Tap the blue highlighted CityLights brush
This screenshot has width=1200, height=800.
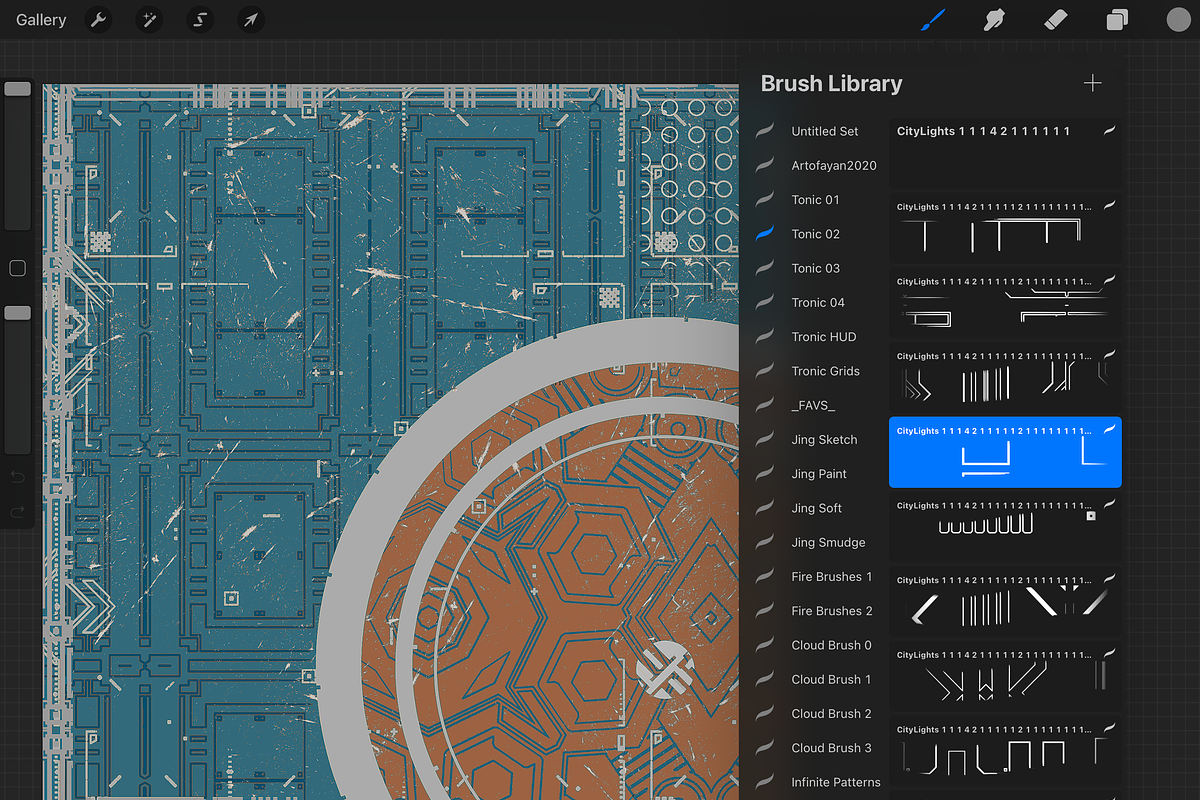pos(1005,452)
